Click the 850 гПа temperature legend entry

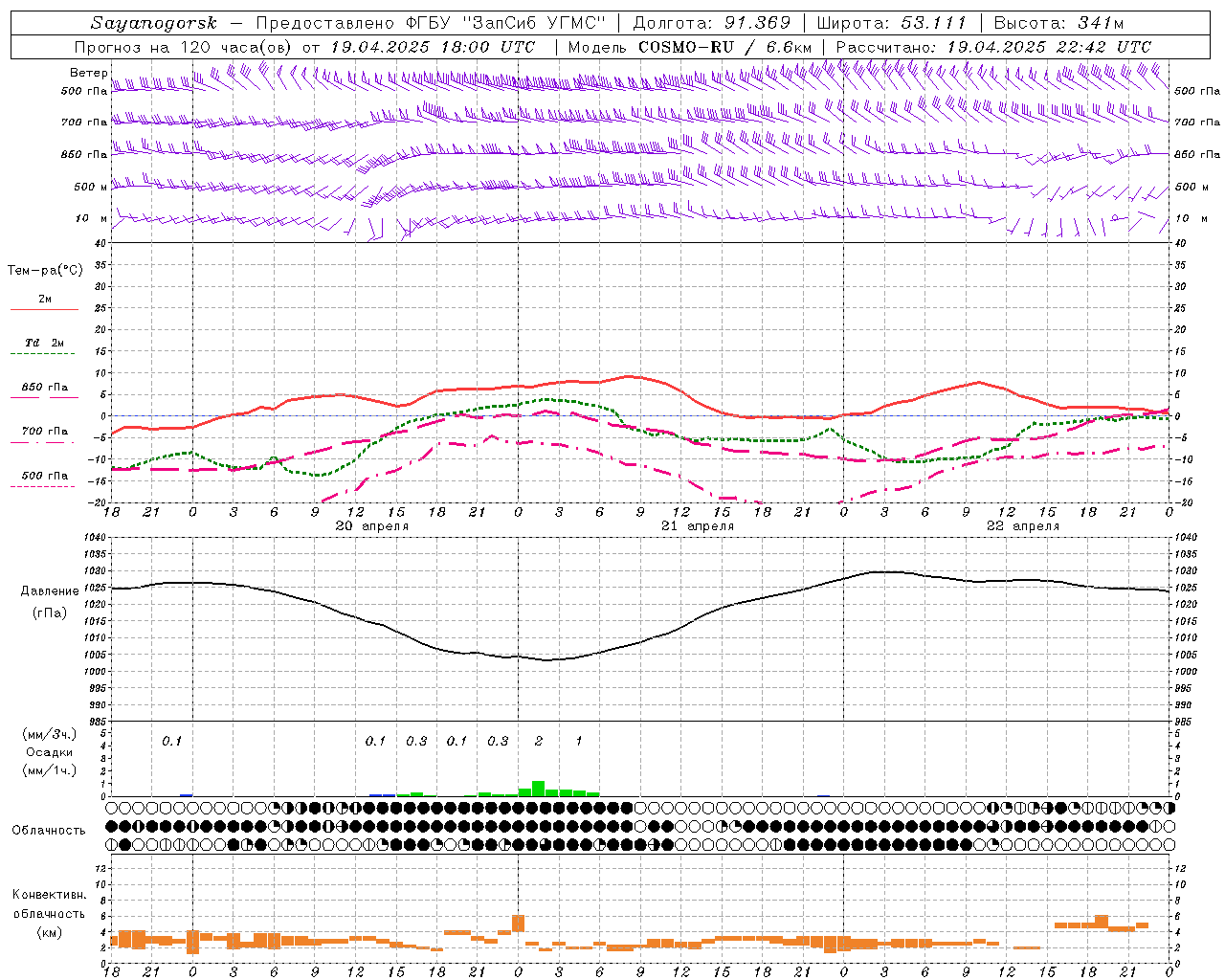[x=44, y=388]
